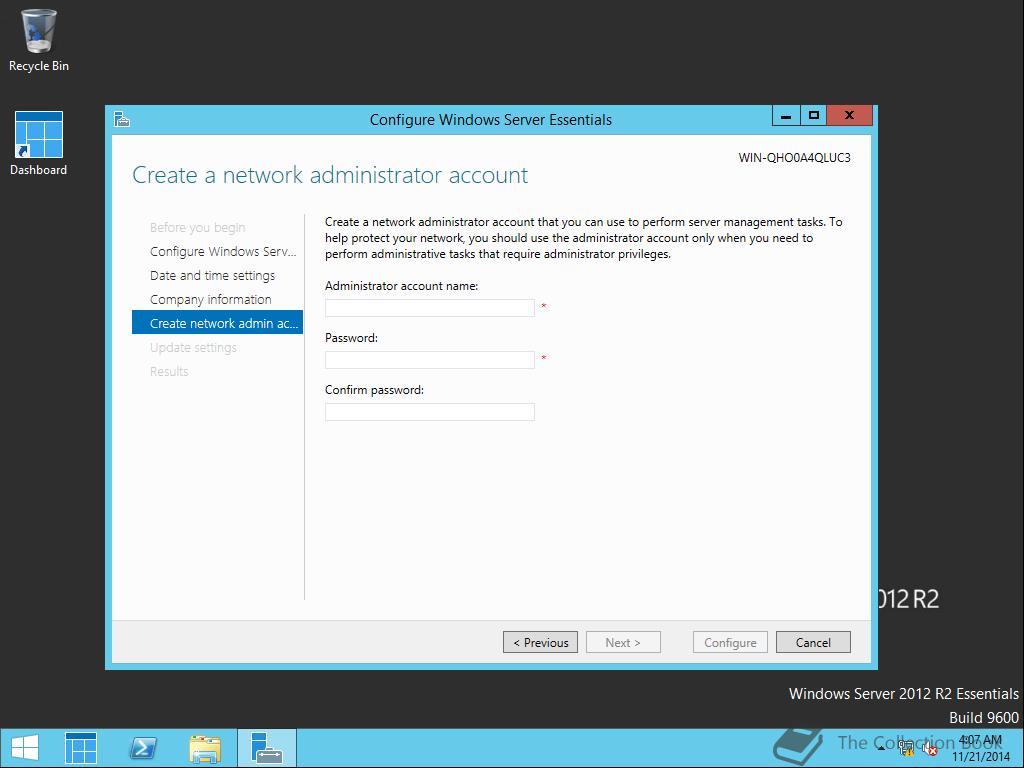Go to Date and time settings step

point(212,276)
